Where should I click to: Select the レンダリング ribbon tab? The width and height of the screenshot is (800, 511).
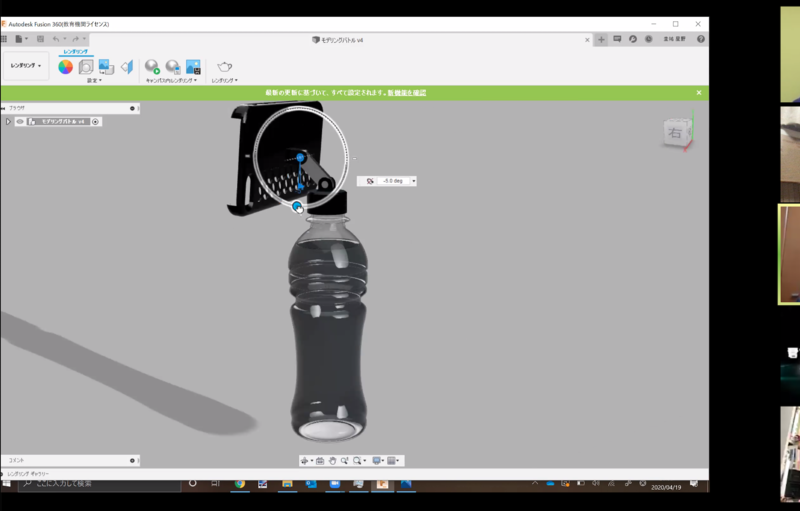tap(76, 52)
